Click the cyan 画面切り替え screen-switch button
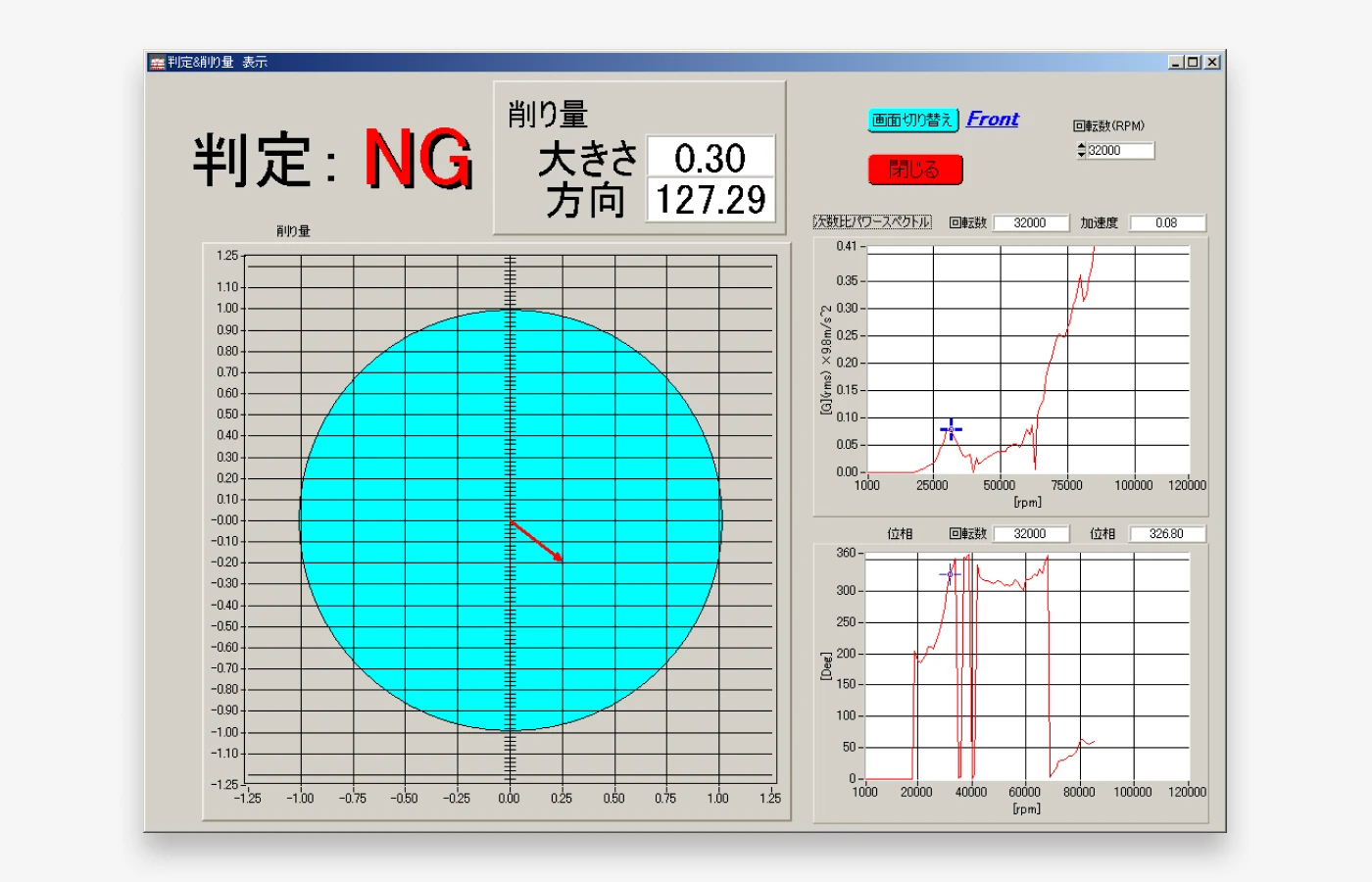 click(x=912, y=120)
